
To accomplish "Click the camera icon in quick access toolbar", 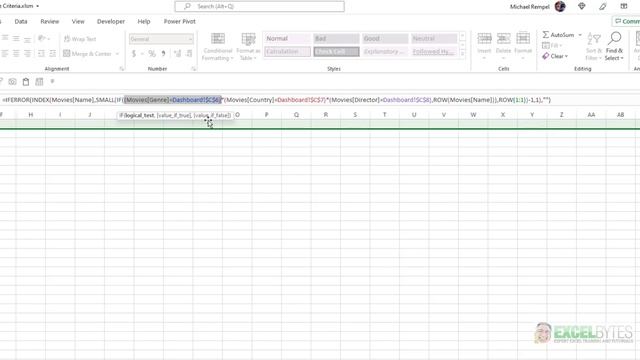I will click(13, 82).
